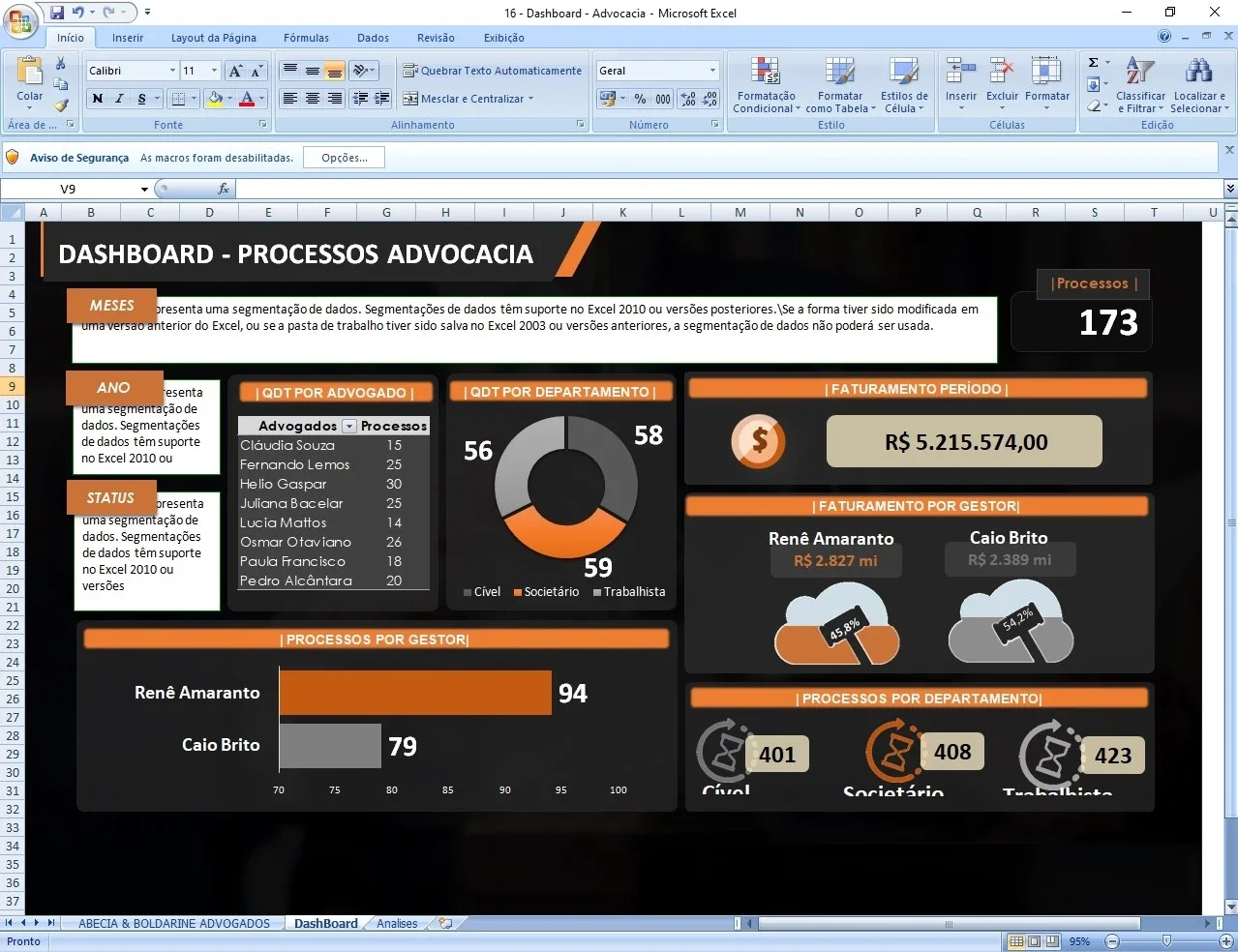Toggle bold N formatting

click(97, 99)
